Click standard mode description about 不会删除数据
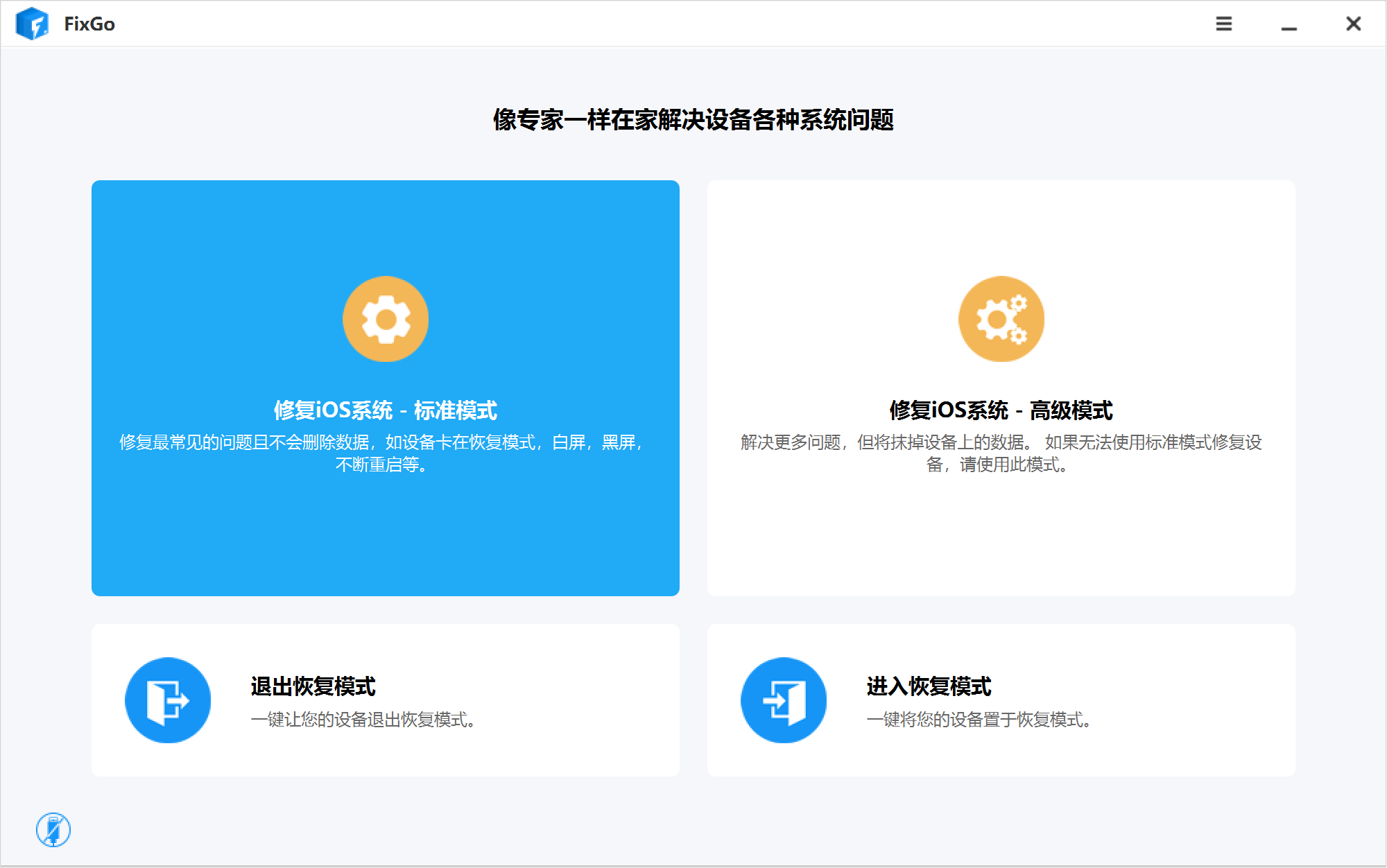 click(381, 453)
